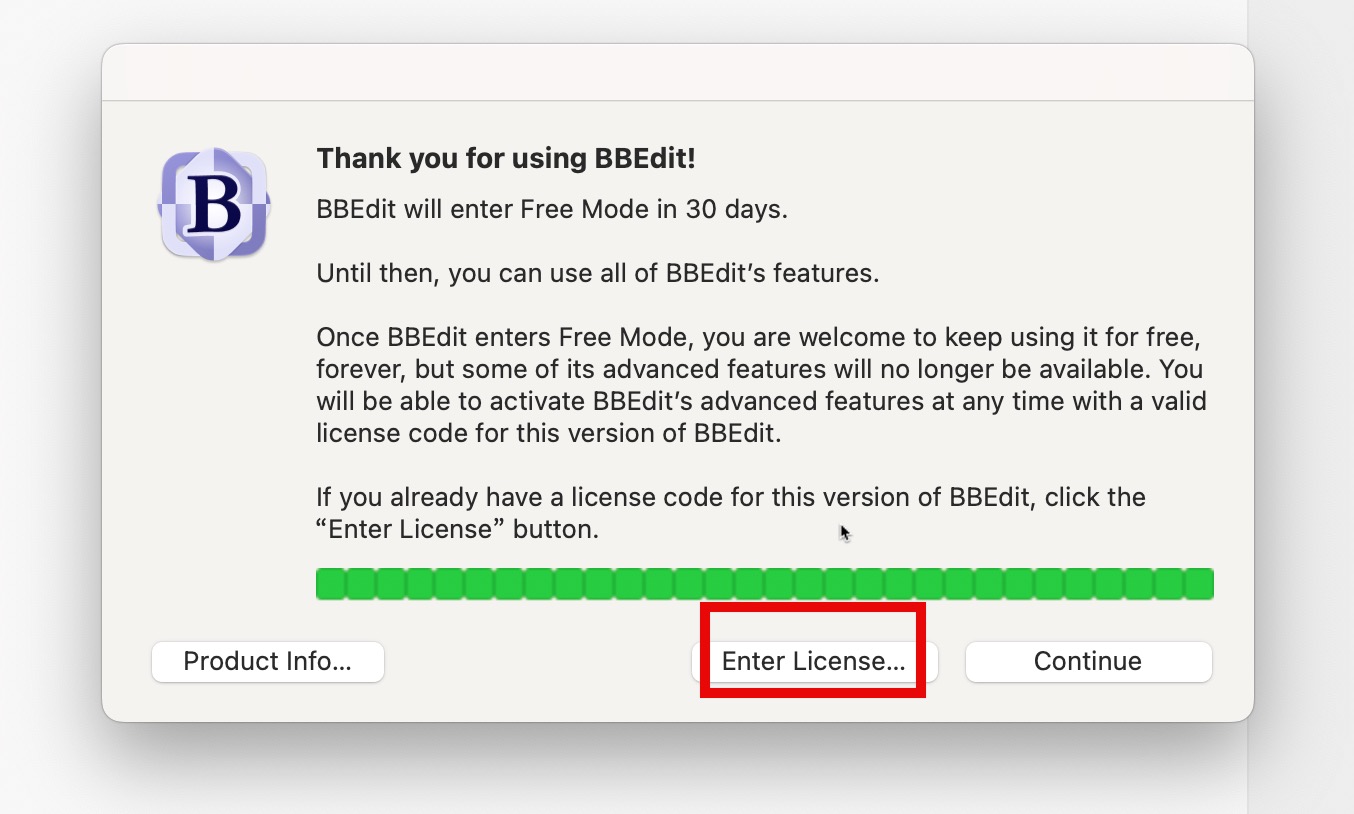Image resolution: width=1354 pixels, height=814 pixels.
Task: Click the first segment of the progress bar
Action: pos(331,584)
